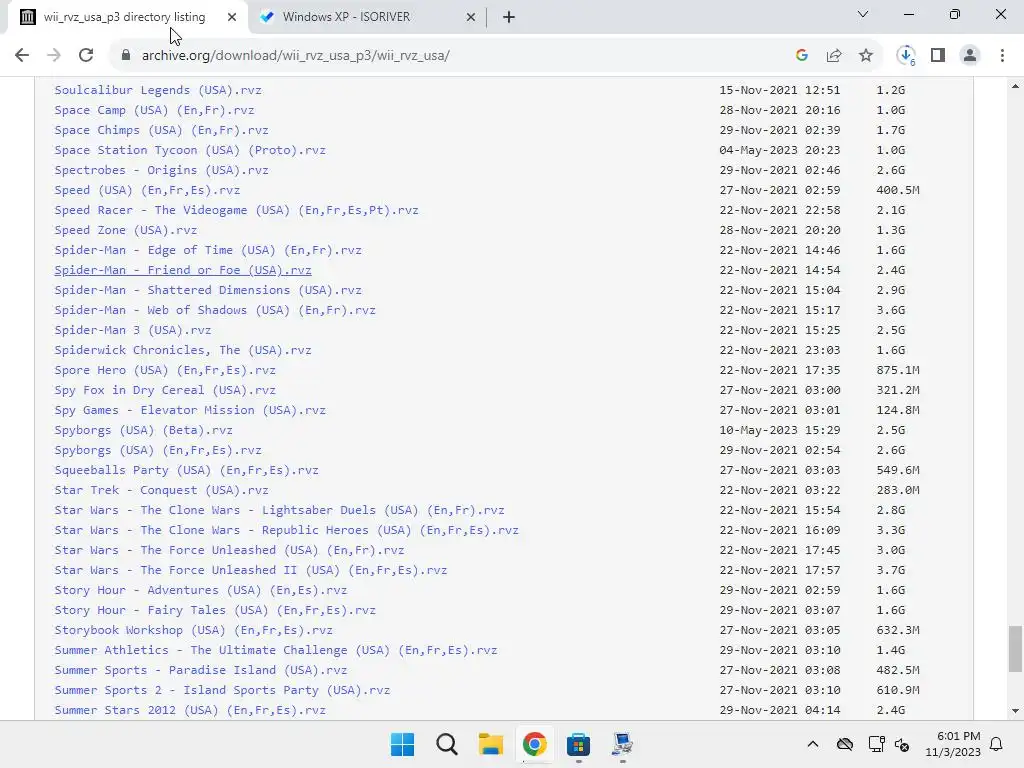Open a new browser tab

point(509,17)
